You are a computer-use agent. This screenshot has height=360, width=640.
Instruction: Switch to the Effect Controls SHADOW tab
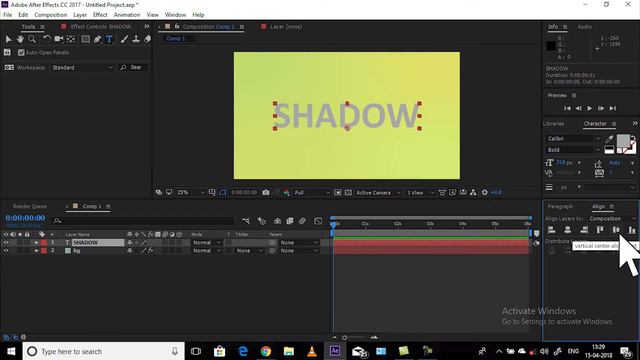[100, 27]
